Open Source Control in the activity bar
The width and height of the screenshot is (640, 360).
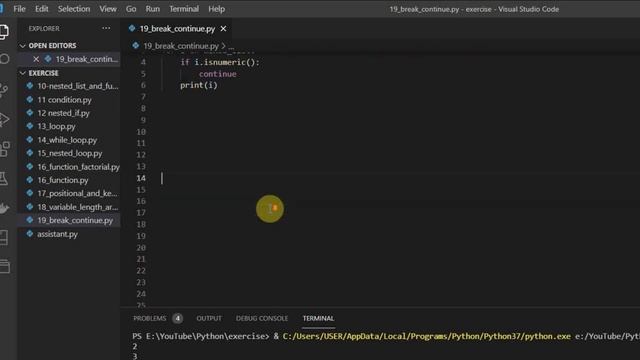click(4, 89)
